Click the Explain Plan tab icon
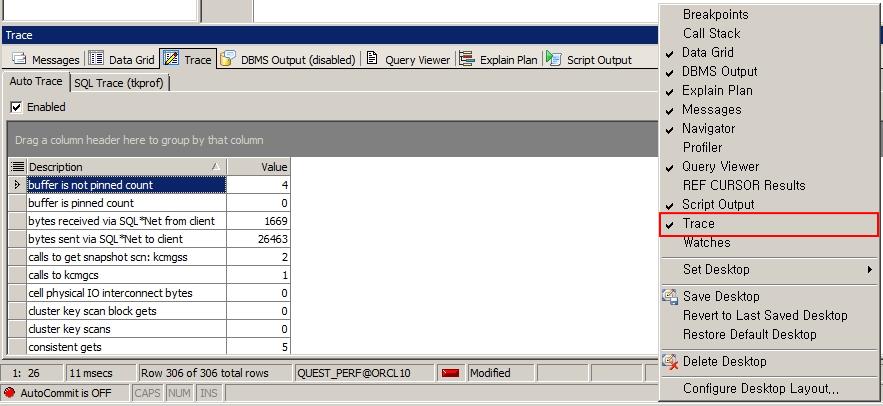 466,60
